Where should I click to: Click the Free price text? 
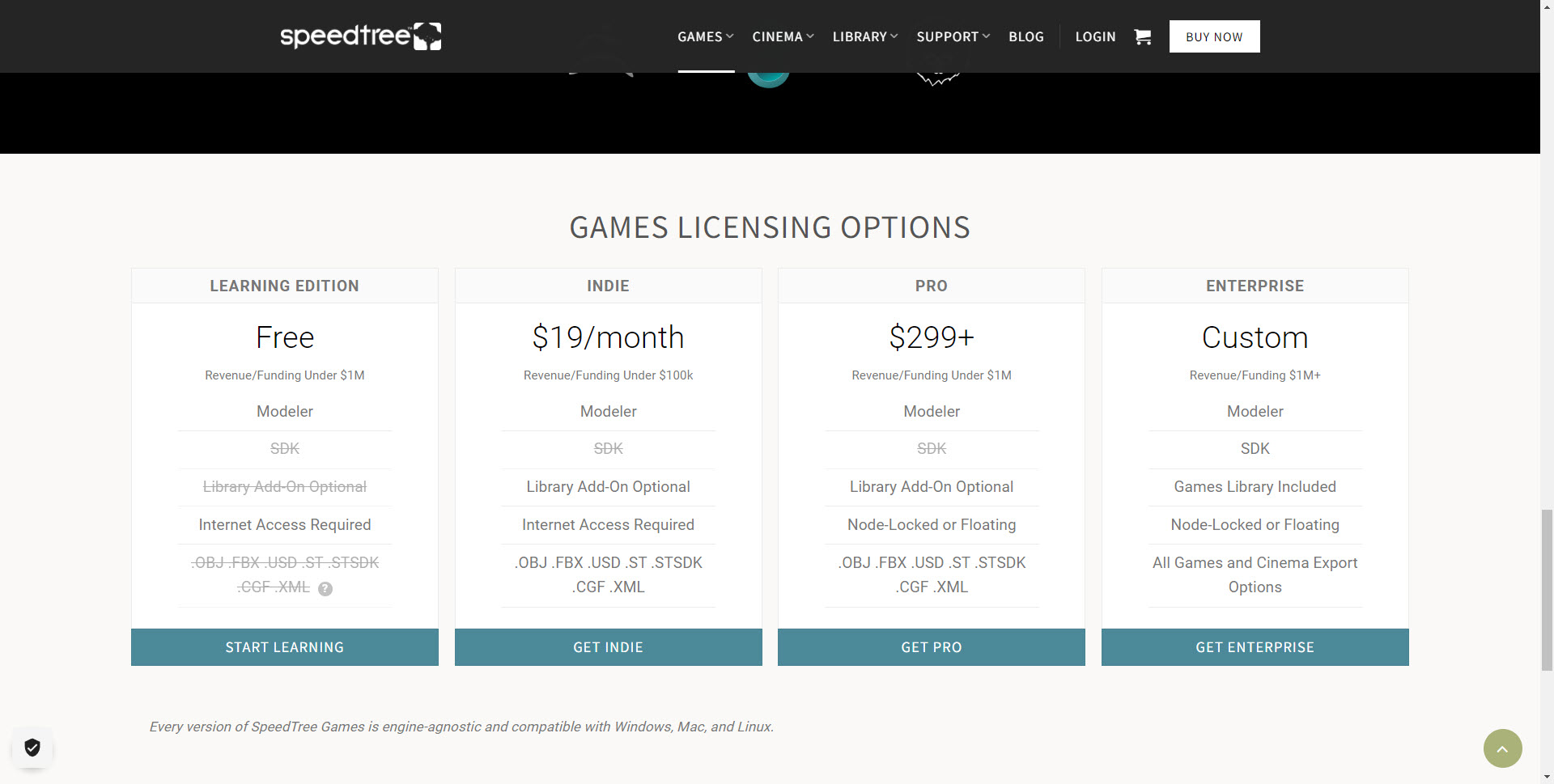[285, 337]
